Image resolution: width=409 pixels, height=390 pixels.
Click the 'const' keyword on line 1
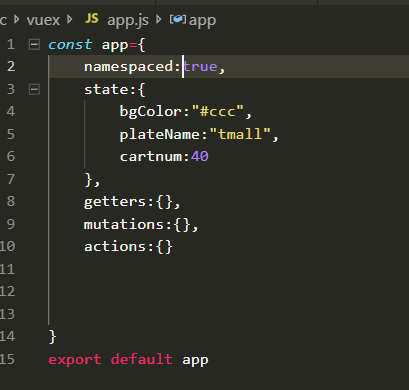[70, 44]
